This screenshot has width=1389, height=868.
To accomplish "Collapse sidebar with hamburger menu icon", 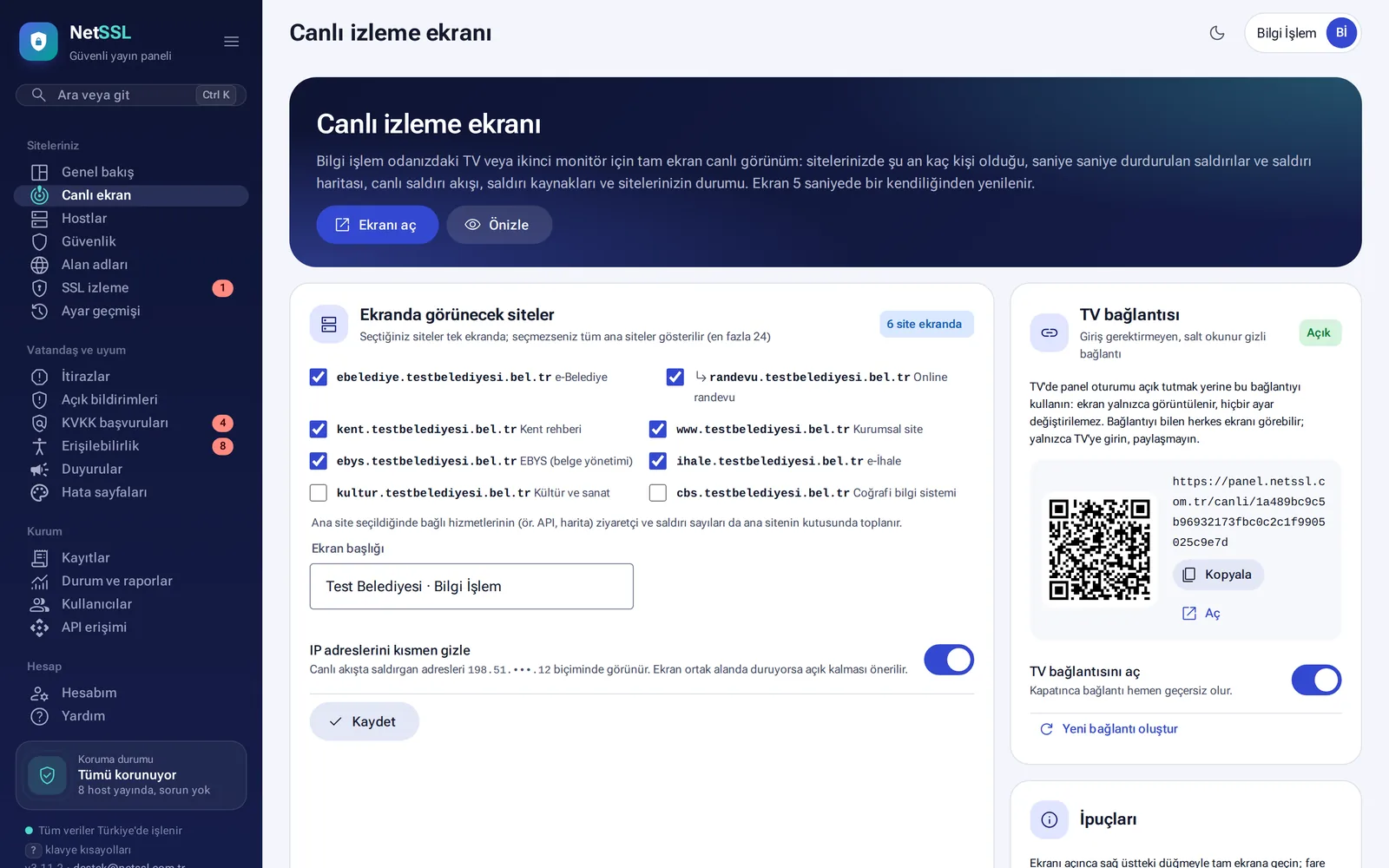I will point(231,42).
